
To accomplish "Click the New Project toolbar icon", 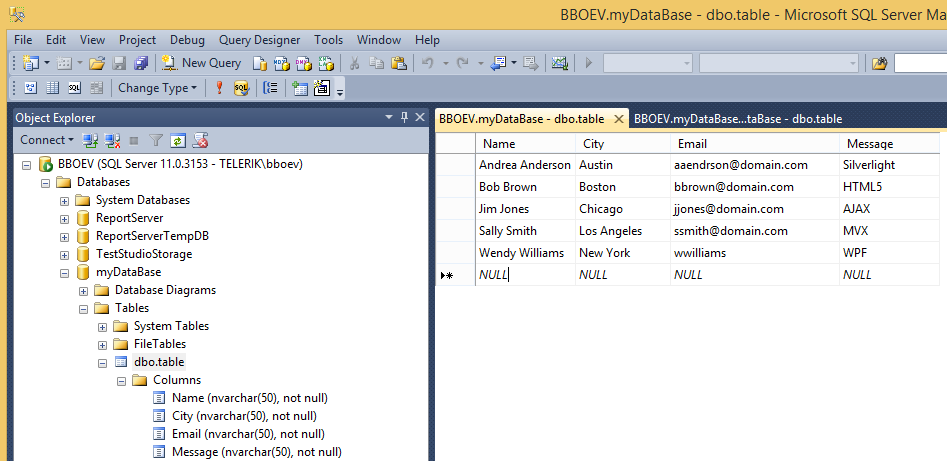I will [x=30, y=63].
